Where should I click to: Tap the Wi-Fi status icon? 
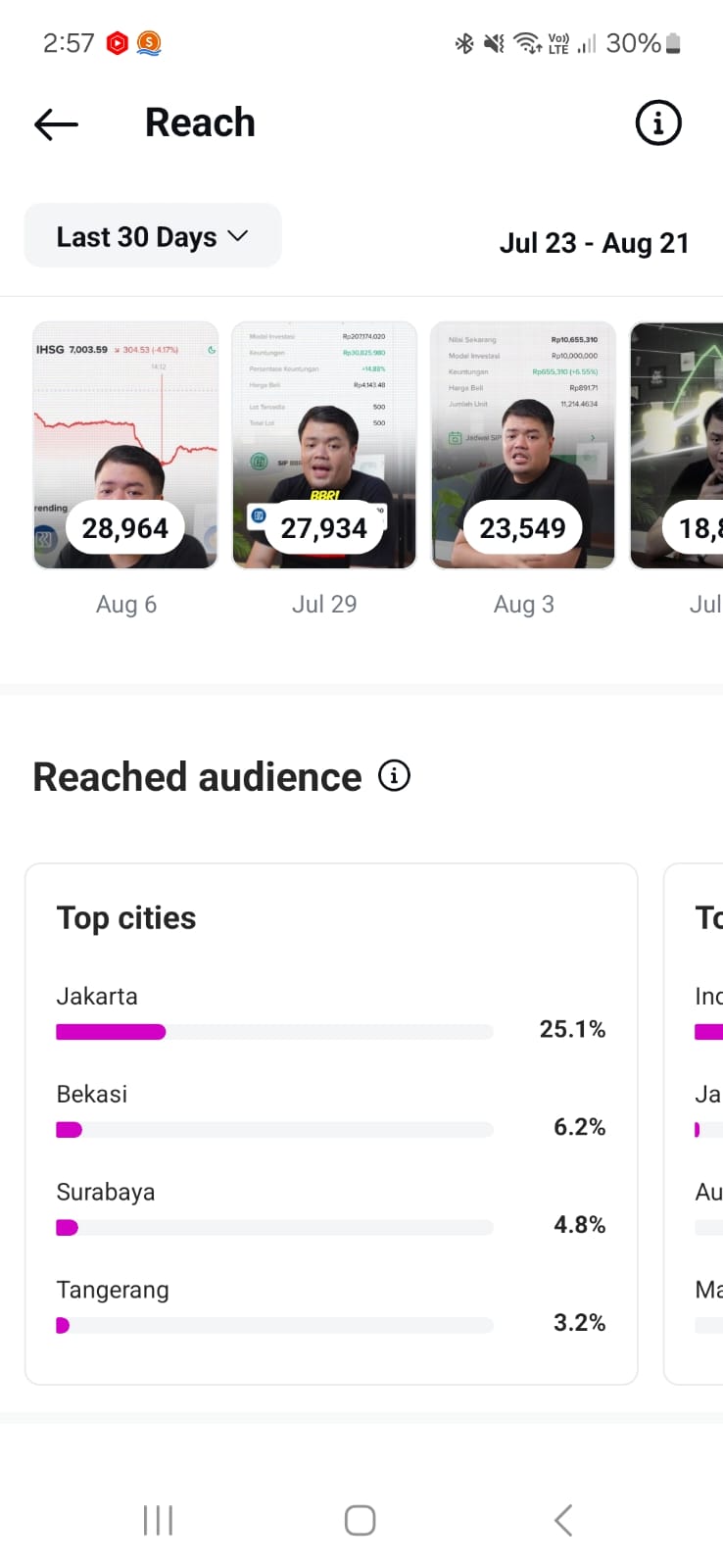[527, 43]
